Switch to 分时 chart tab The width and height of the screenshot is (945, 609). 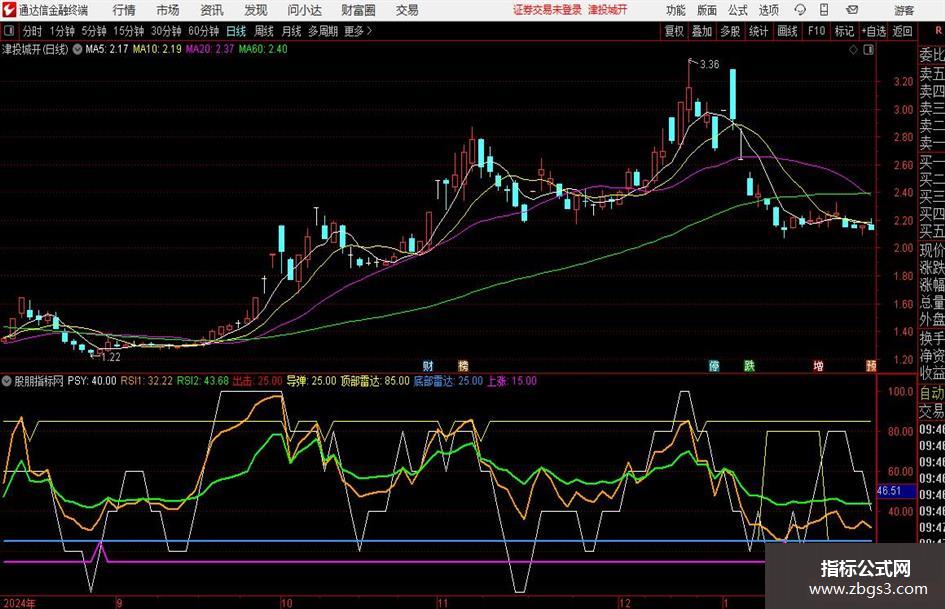[32, 31]
